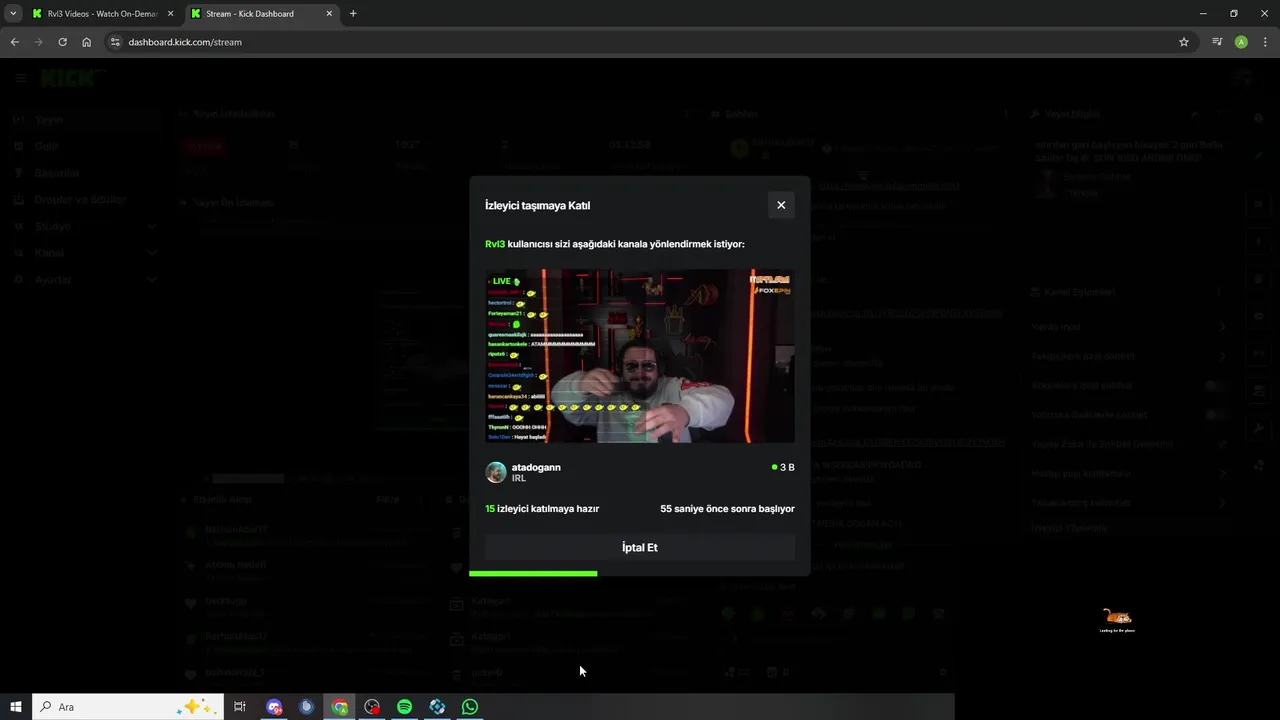This screenshot has width=1280, height=720.
Task: Open the Chrome three-dot menu
Action: 1266,42
